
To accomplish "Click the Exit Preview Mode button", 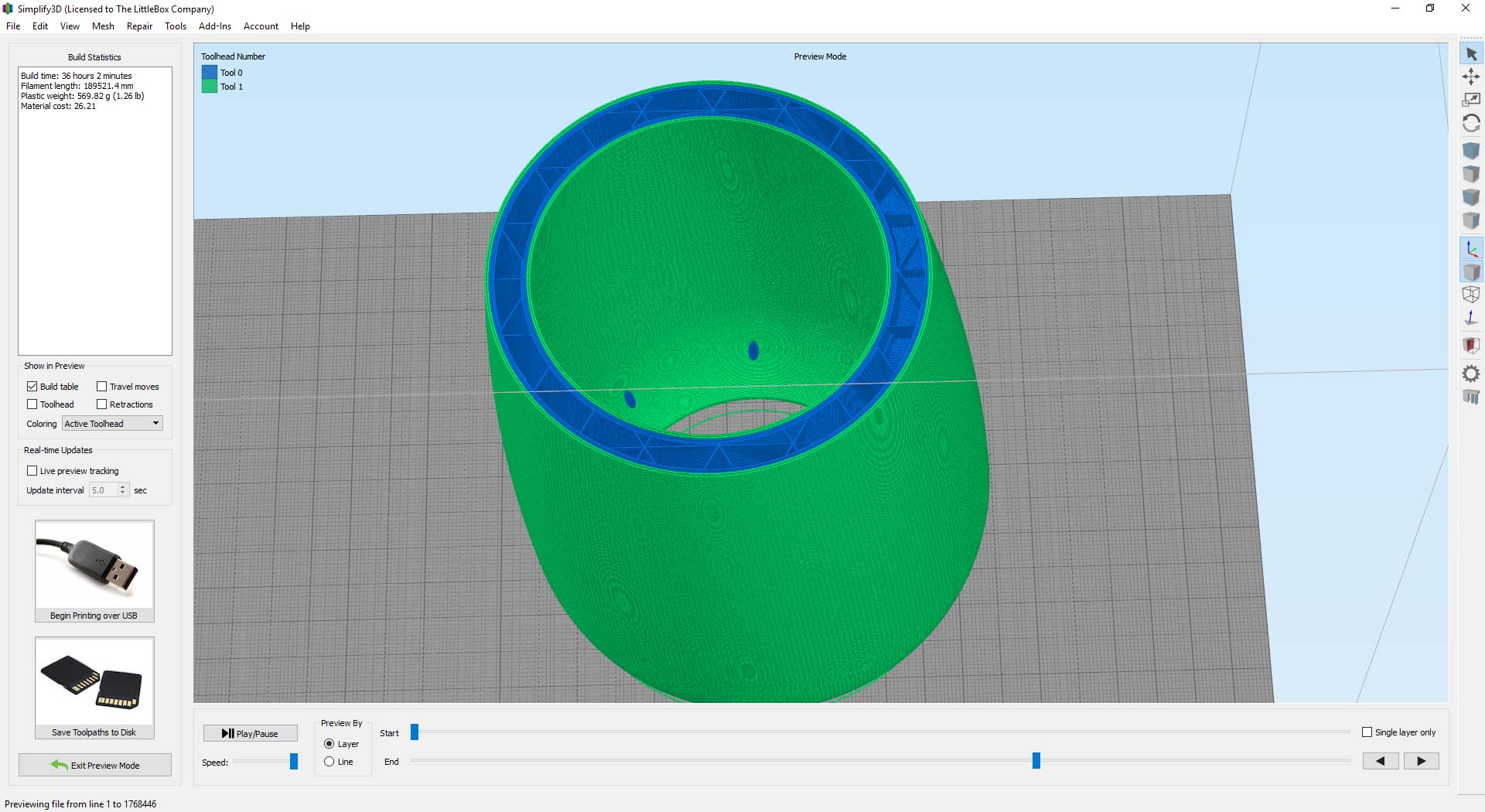I will point(95,765).
